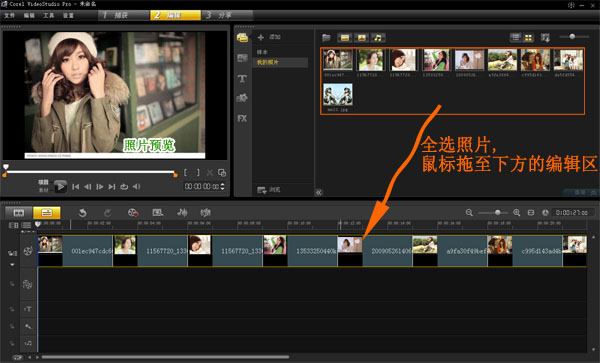Set mark-in with left bracket
The image size is (600, 363).
185,173
